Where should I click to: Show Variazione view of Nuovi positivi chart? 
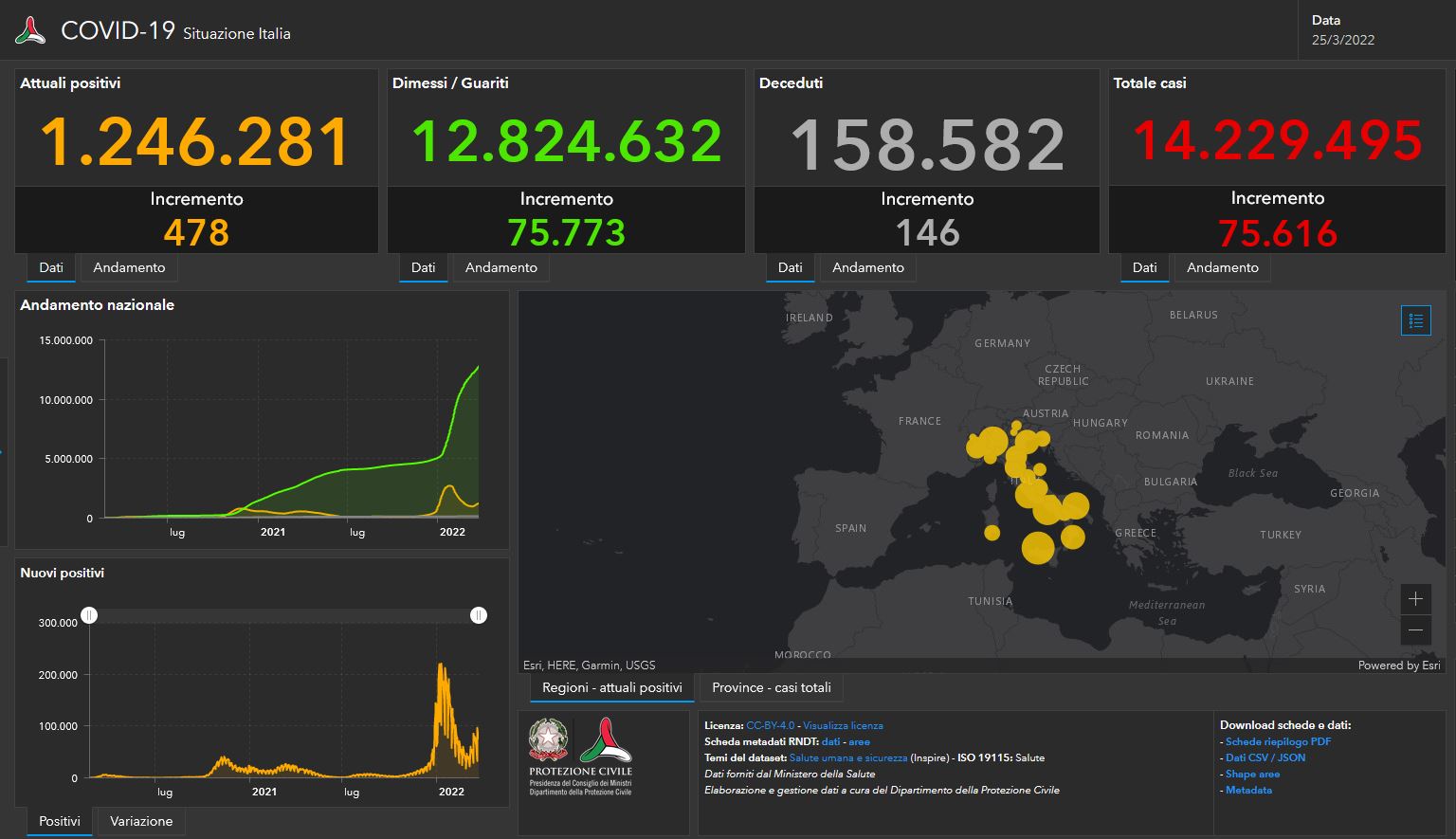(x=140, y=821)
